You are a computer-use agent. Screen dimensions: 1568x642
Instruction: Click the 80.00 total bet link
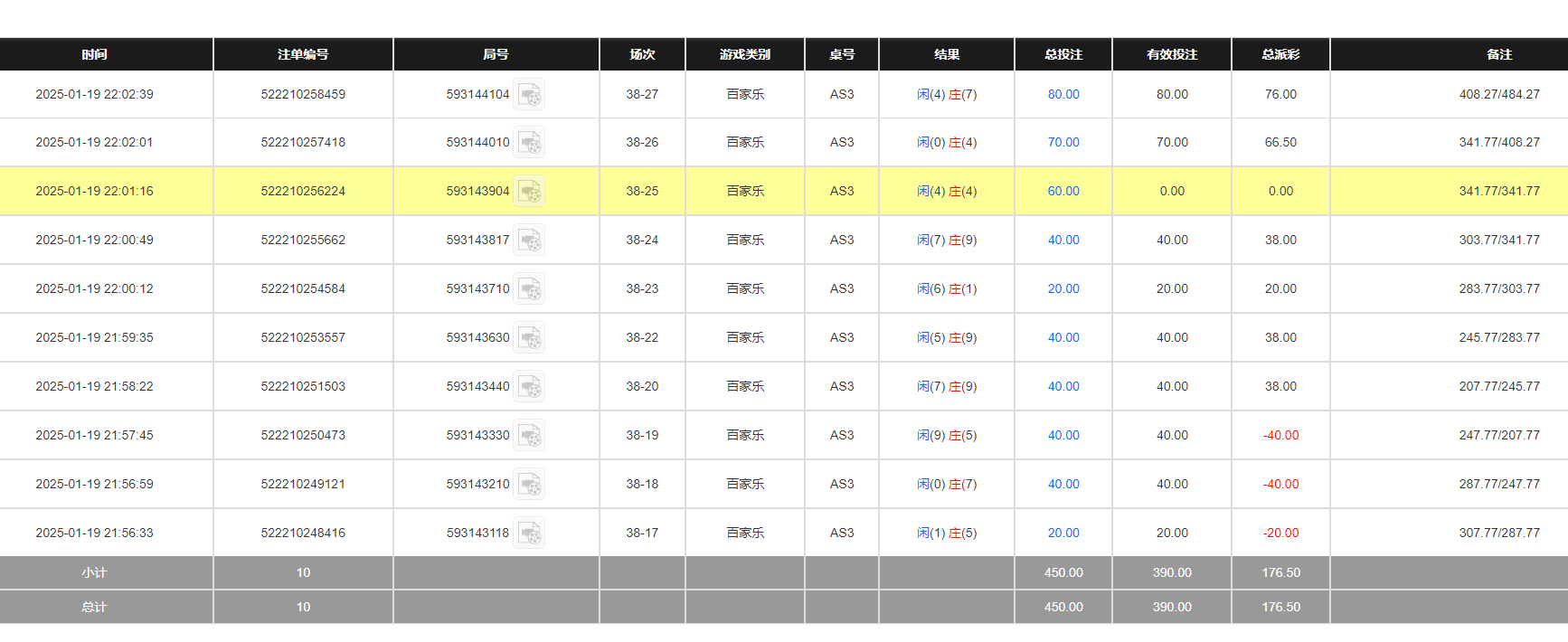tap(1063, 94)
